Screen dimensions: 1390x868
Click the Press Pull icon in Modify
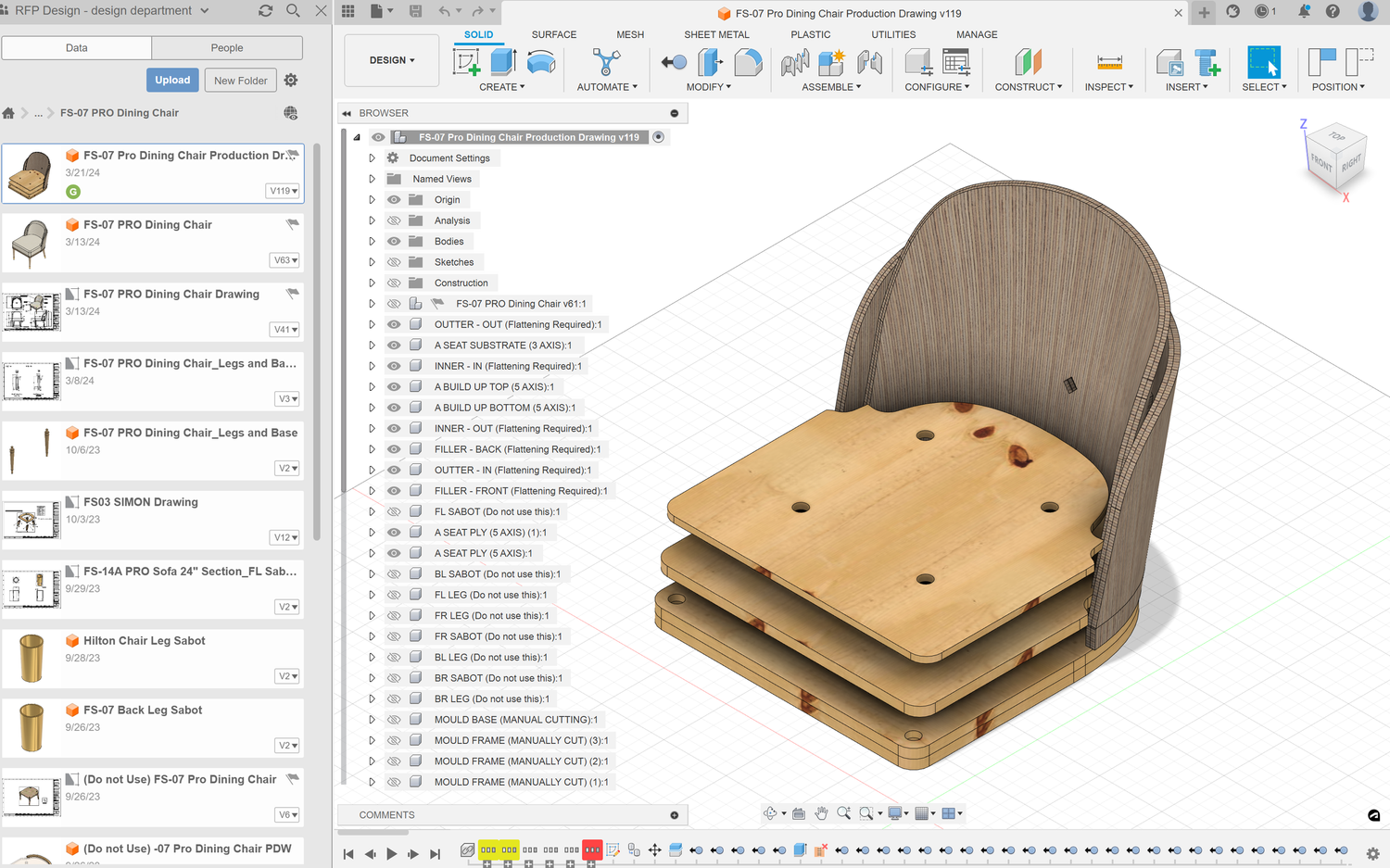pos(710,62)
